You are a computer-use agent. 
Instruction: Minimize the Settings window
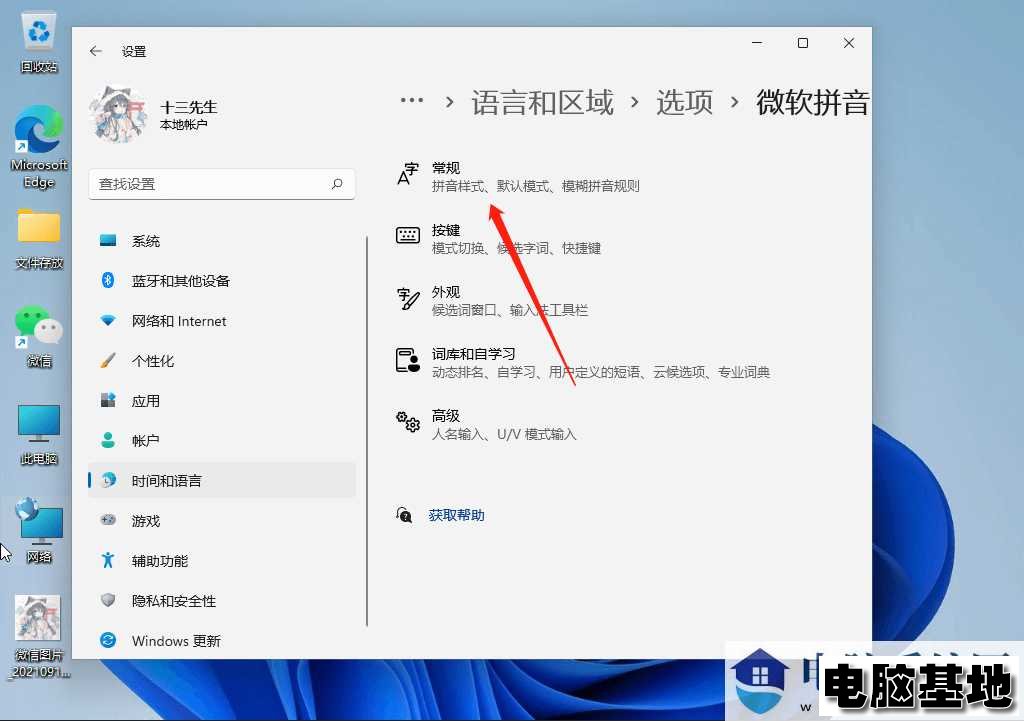(757, 42)
